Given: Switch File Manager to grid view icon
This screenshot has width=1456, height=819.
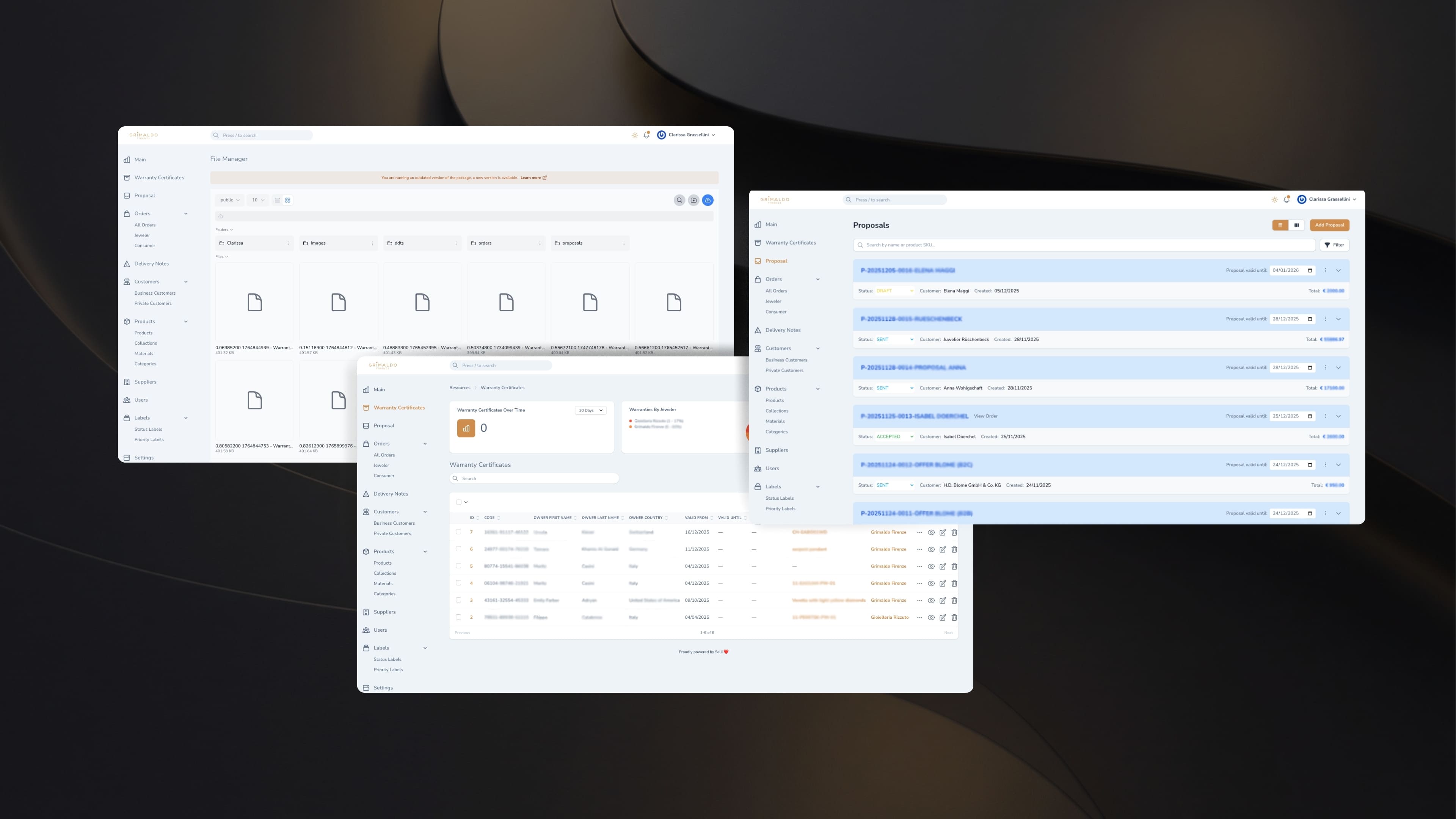Looking at the screenshot, I should [288, 200].
